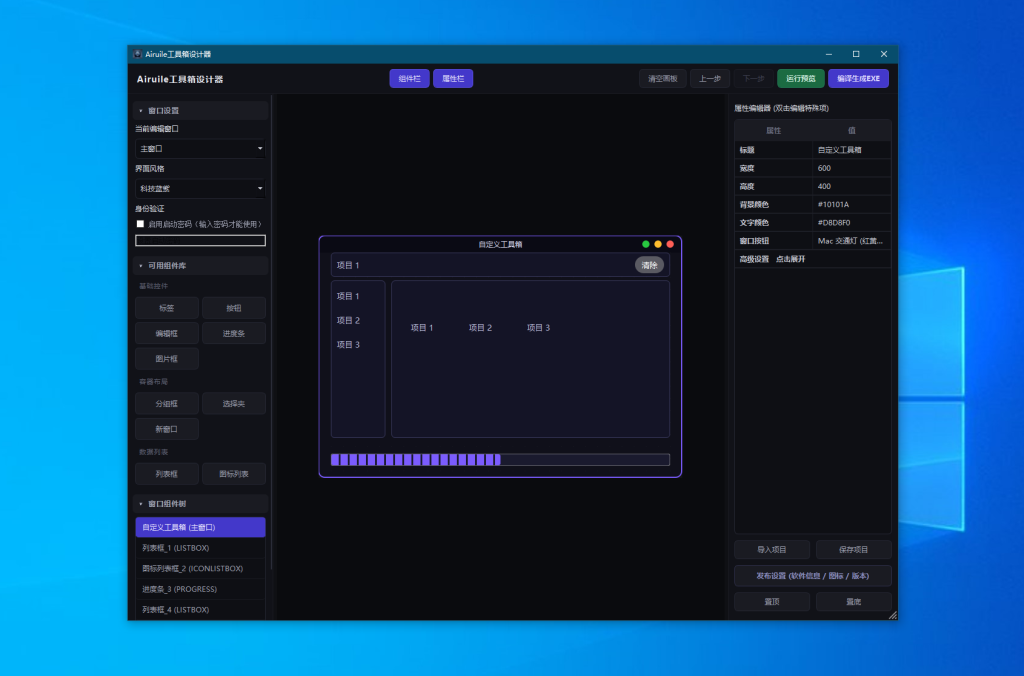1024x676 pixels.
Task: Expand 高级设置 点击展开 row
Action: point(812,259)
